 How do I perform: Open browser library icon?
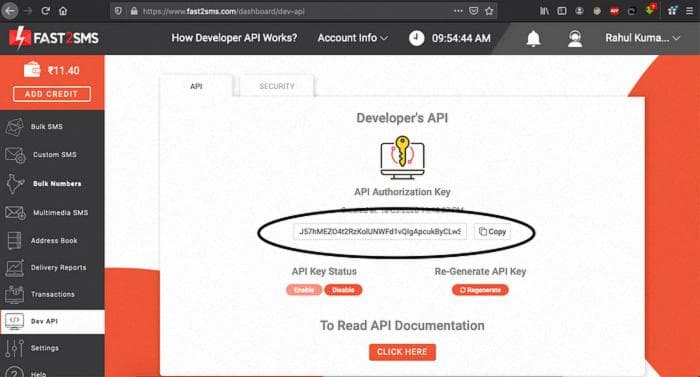(x=544, y=11)
